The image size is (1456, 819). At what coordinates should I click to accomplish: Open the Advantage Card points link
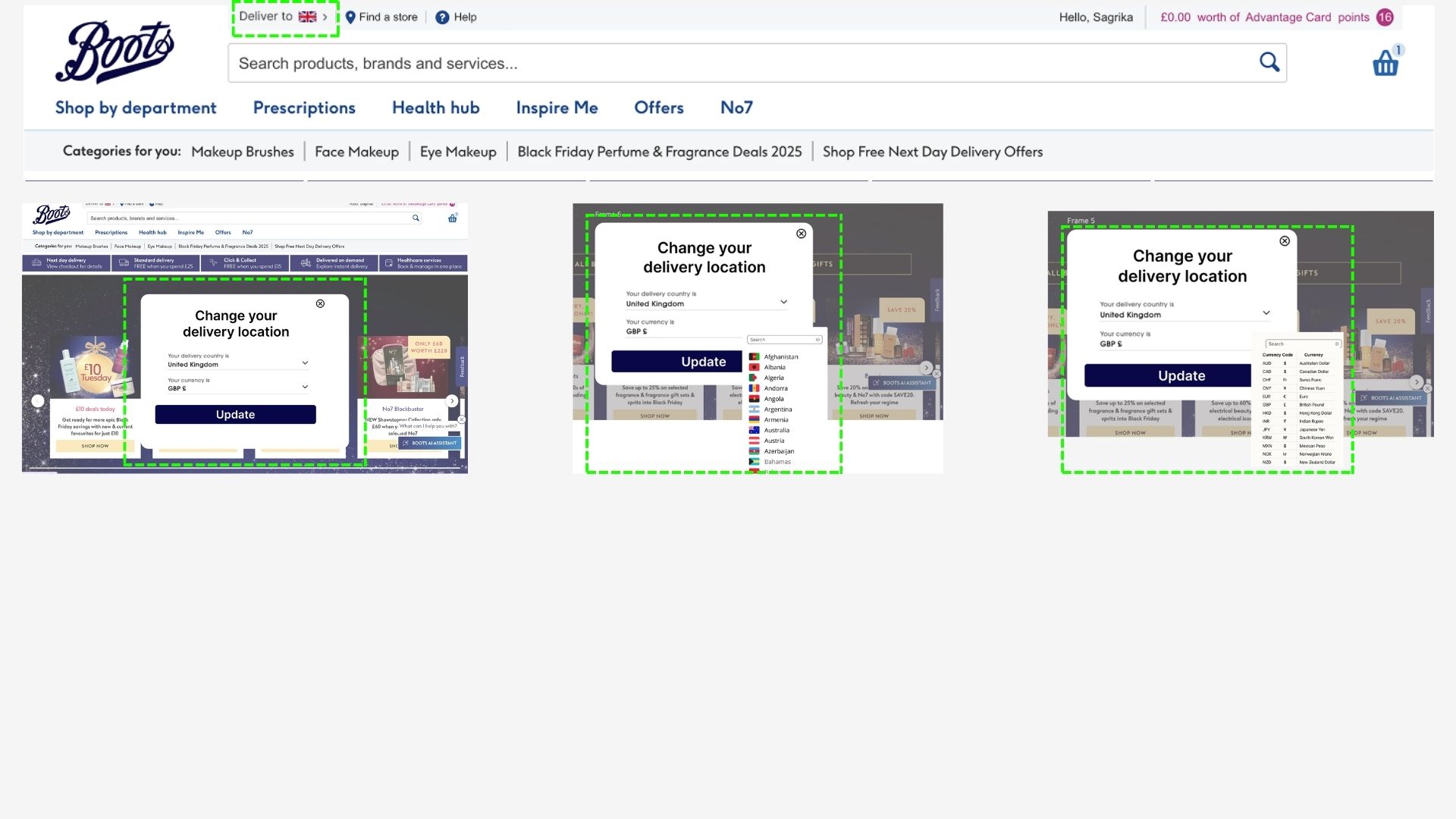[1265, 17]
